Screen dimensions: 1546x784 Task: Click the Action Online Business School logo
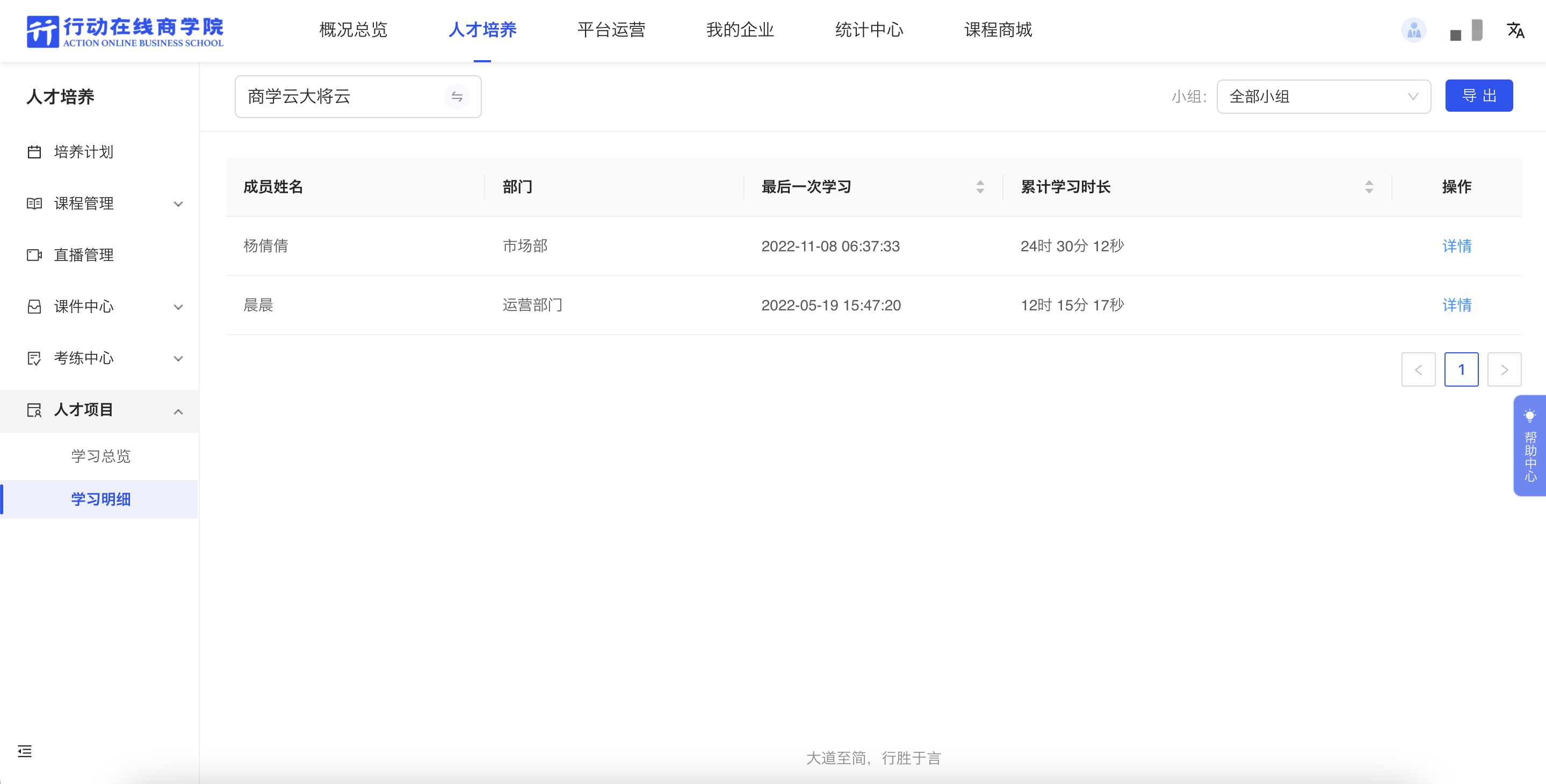click(125, 31)
